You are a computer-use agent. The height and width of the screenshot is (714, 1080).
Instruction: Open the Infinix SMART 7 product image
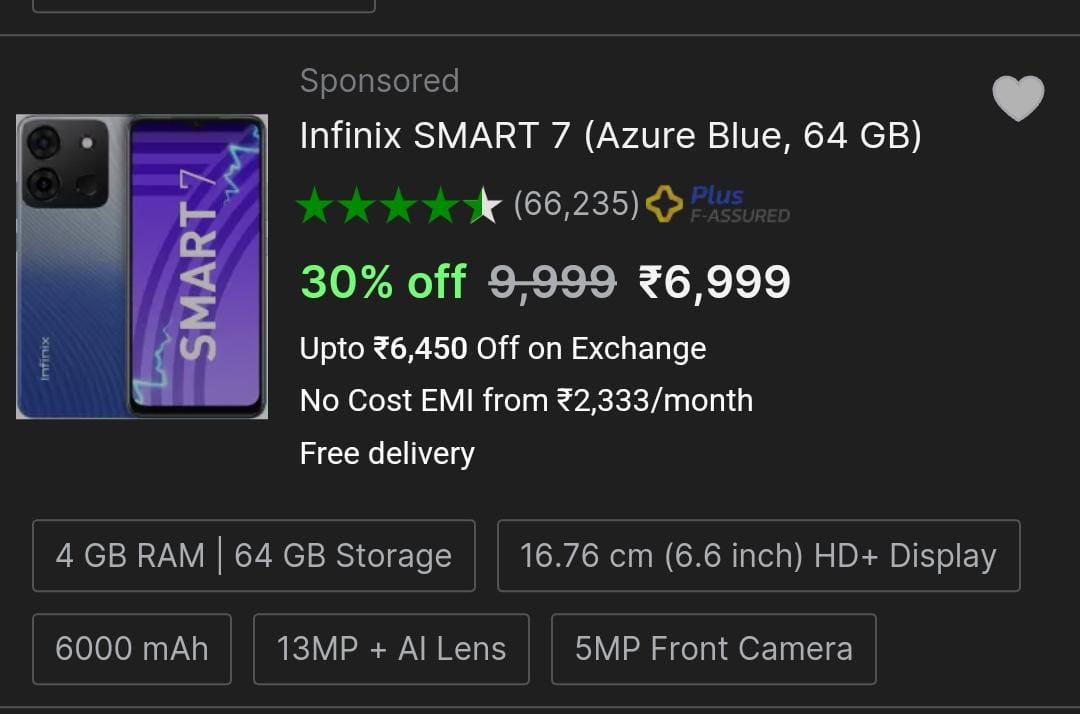tap(142, 266)
